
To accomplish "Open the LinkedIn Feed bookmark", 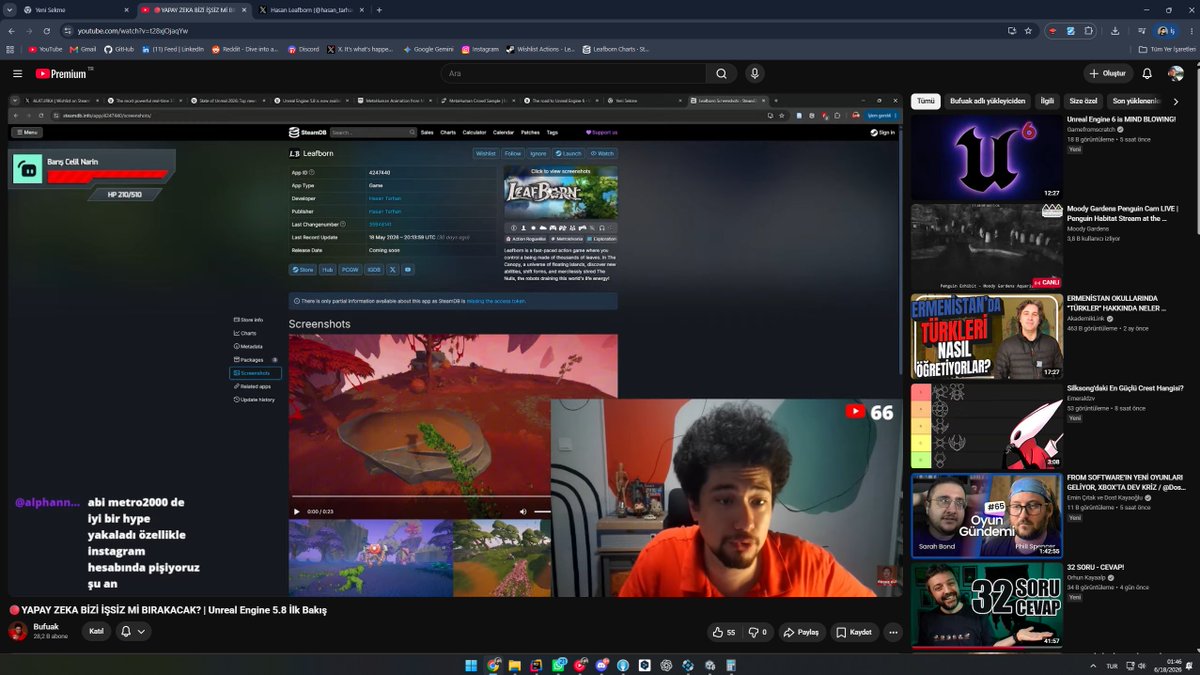I will pos(172,49).
